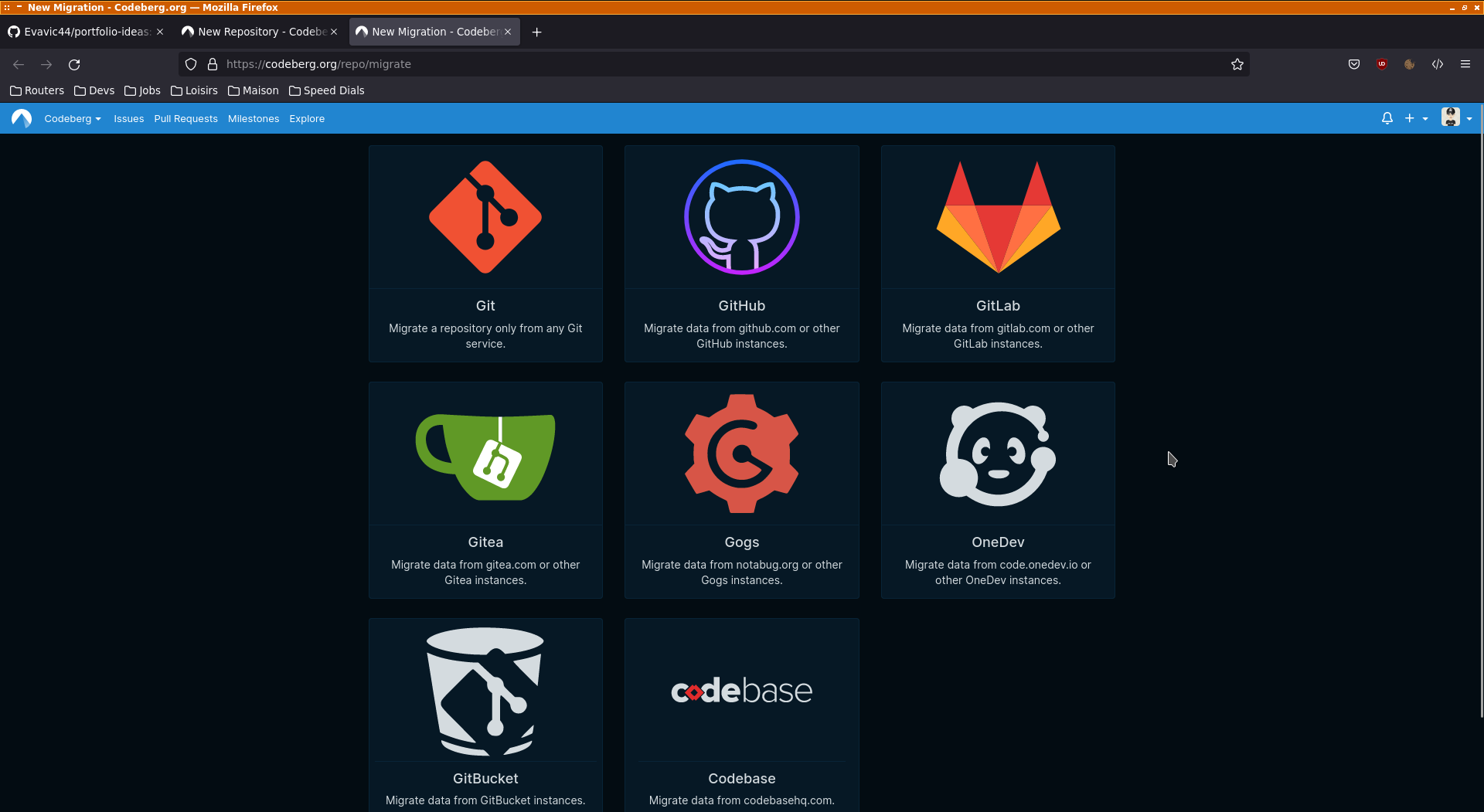Choose the OneDev panda logo
Viewport: 1484px width, 812px height.
[998, 454]
